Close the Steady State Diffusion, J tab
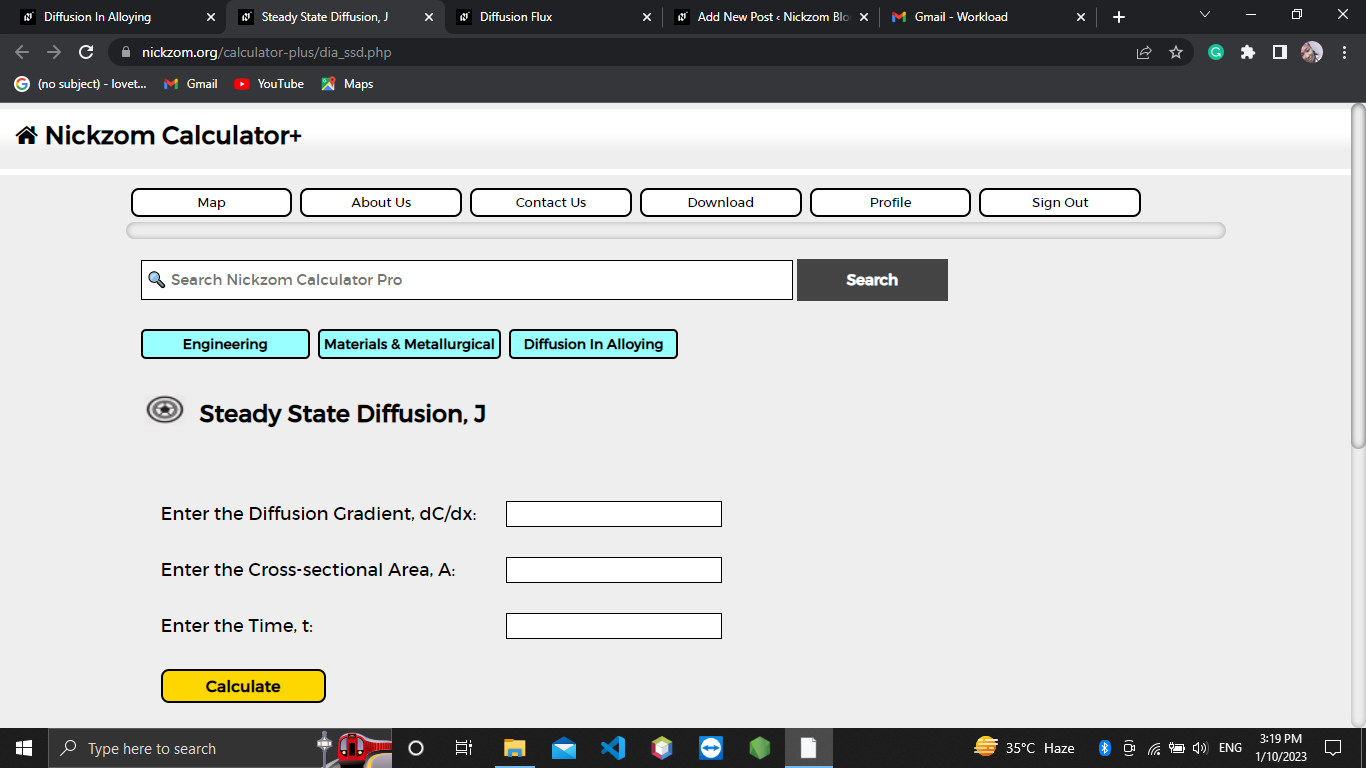Image resolution: width=1366 pixels, height=768 pixels. coord(429,17)
